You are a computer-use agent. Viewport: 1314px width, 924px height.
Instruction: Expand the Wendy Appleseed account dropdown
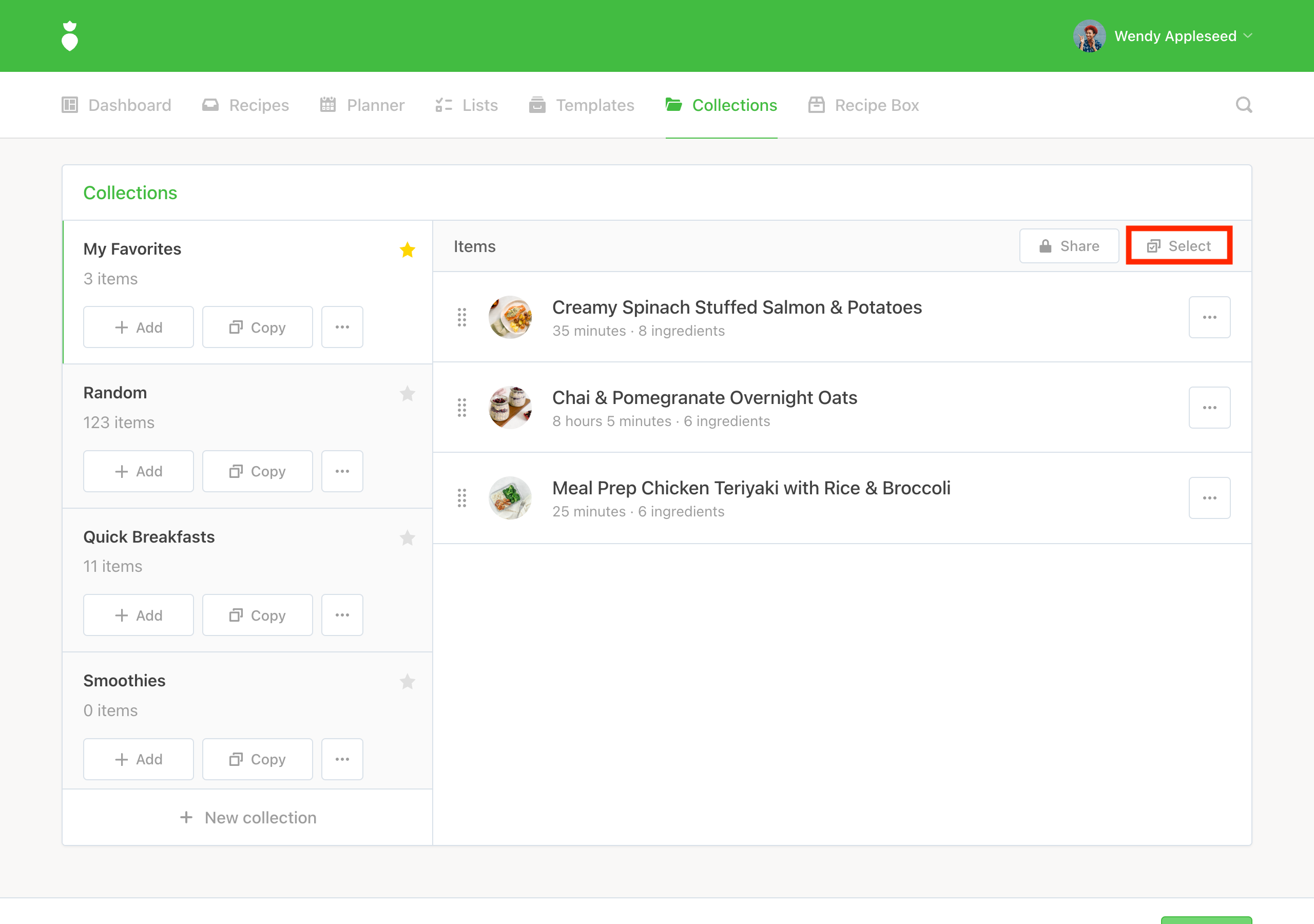pyautogui.click(x=1248, y=36)
